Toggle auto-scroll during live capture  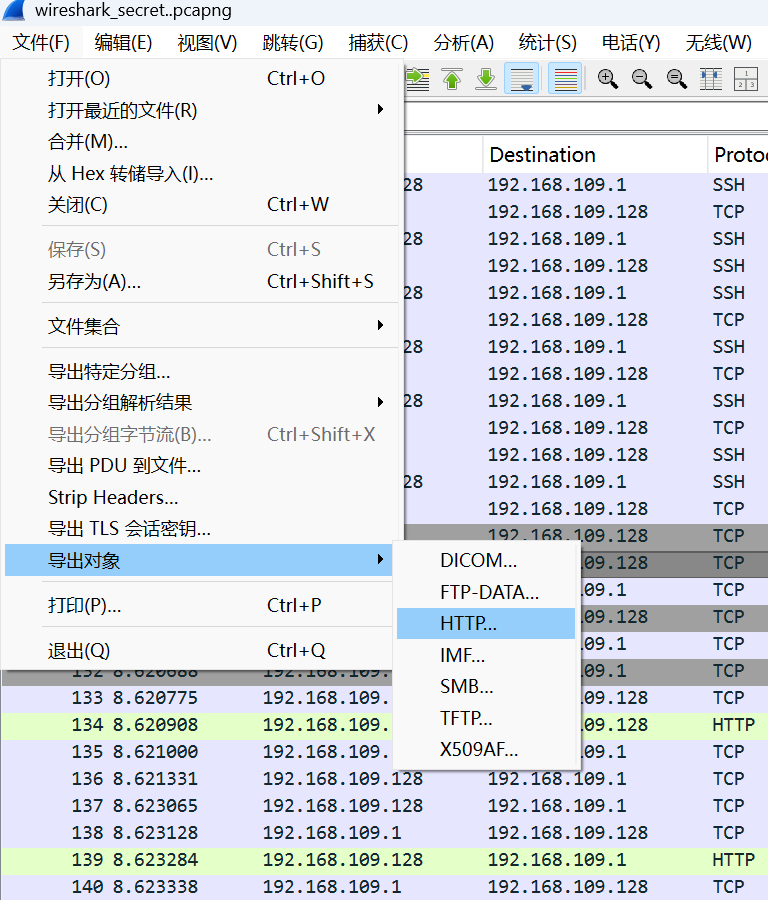click(521, 79)
